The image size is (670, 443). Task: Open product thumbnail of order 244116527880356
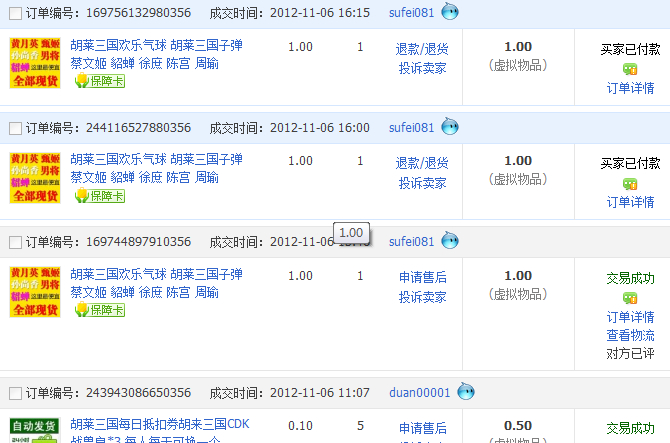(x=35, y=178)
